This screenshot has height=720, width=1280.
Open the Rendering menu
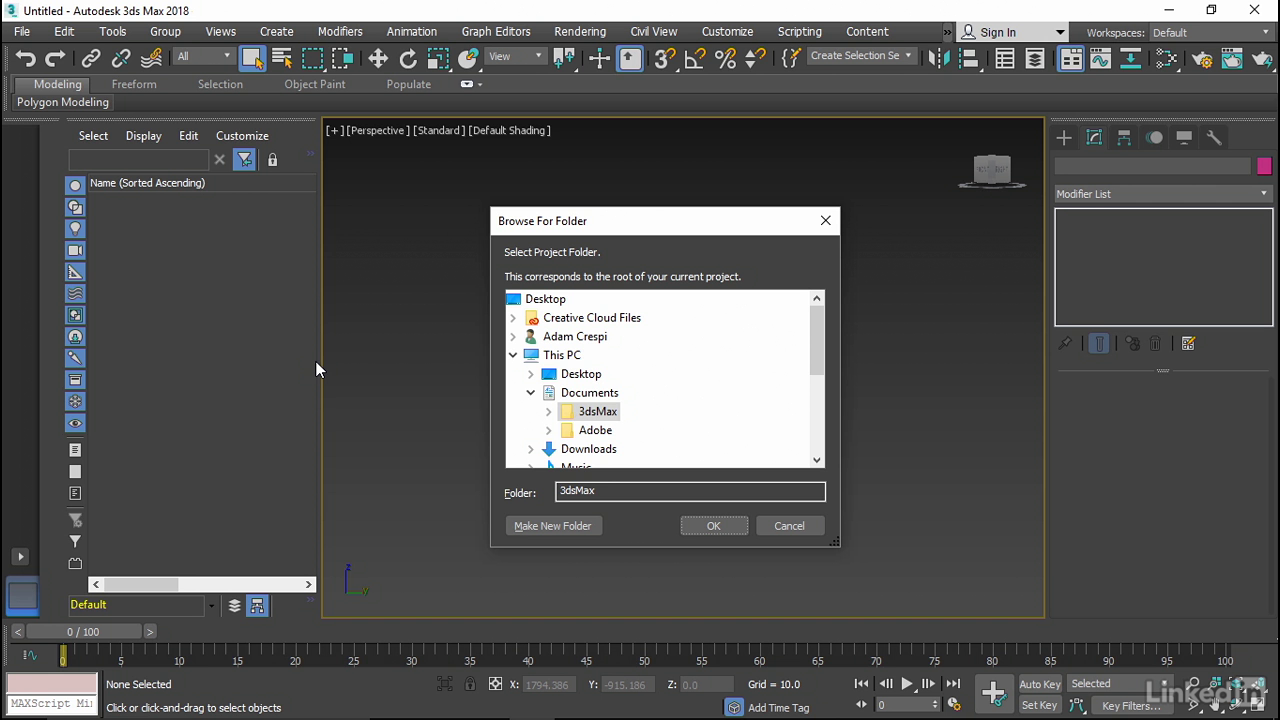point(580,31)
